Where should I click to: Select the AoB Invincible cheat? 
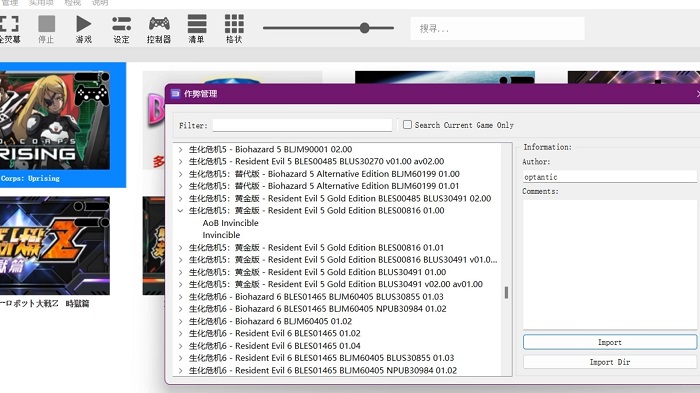pos(230,223)
